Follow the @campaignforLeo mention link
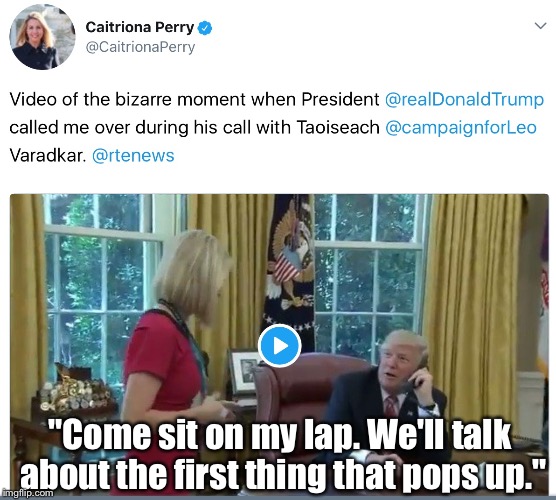 click(461, 128)
